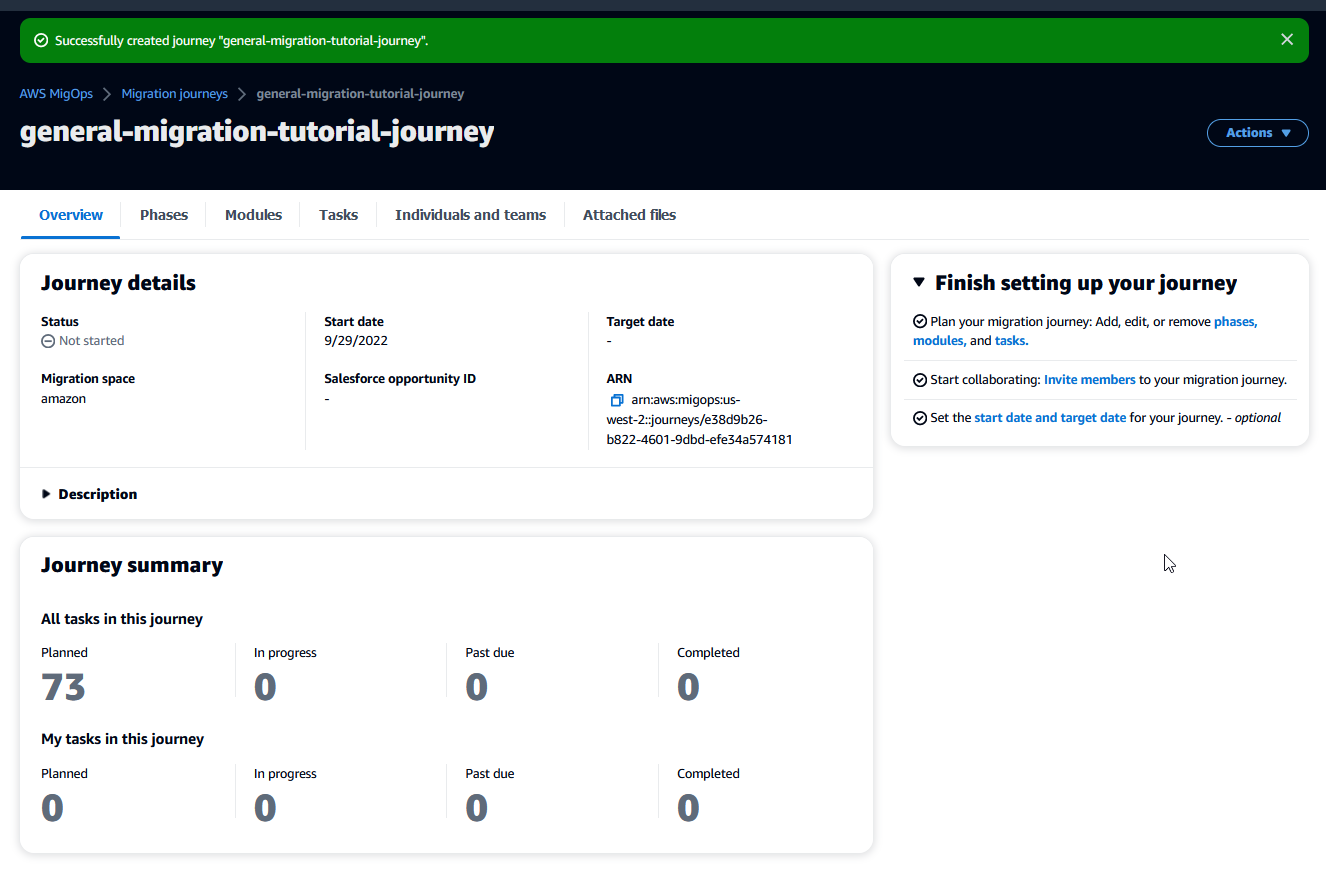The height and width of the screenshot is (869, 1326).
Task: Select the ARN text value
Action: tap(700, 419)
